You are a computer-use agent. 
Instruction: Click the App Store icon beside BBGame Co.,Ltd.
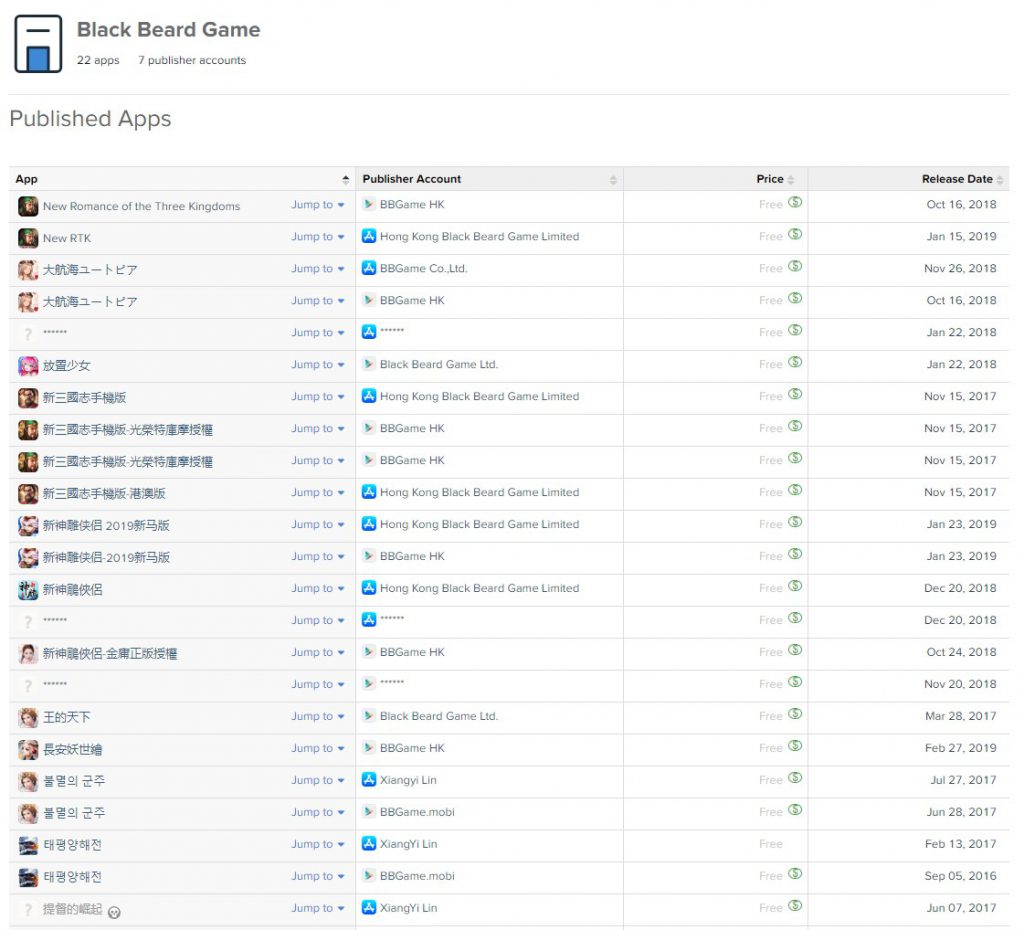[369, 268]
